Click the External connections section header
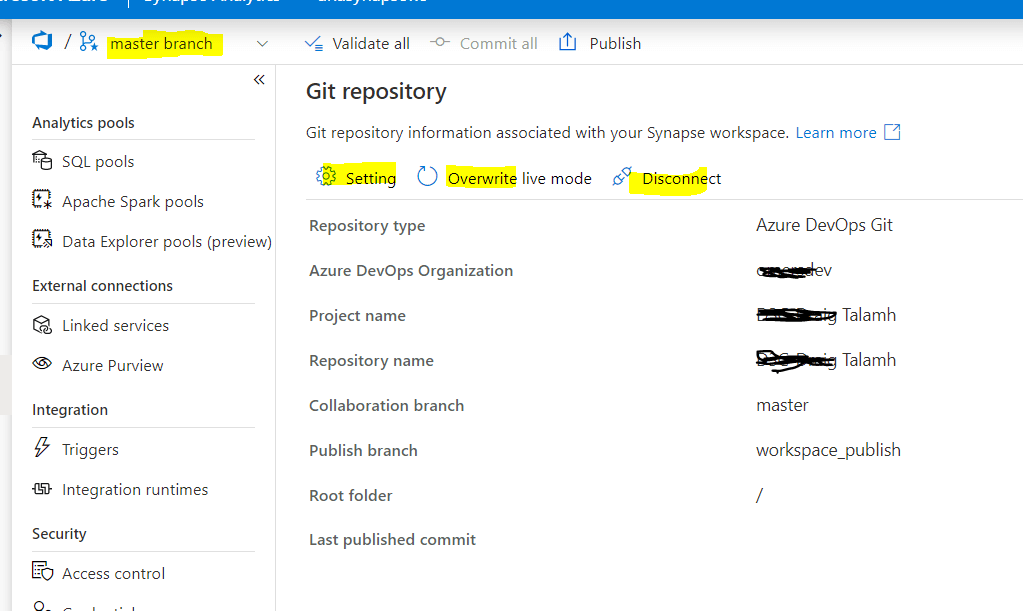This screenshot has height=611, width=1023. click(x=102, y=286)
